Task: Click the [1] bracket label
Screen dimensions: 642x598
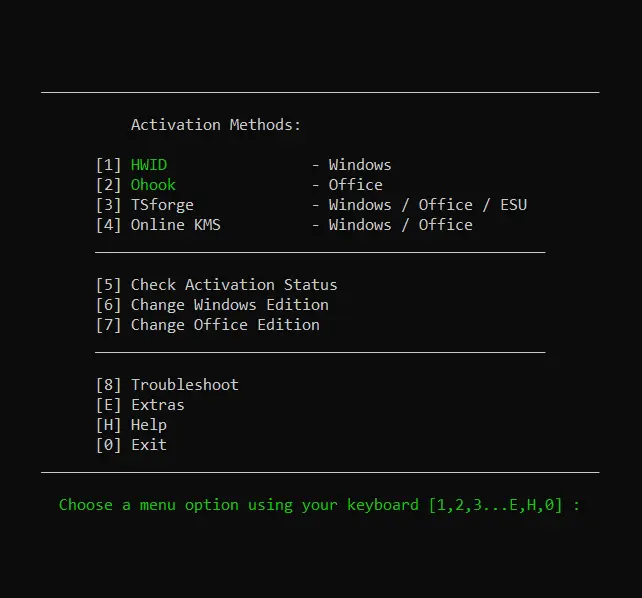Action: coord(109,165)
